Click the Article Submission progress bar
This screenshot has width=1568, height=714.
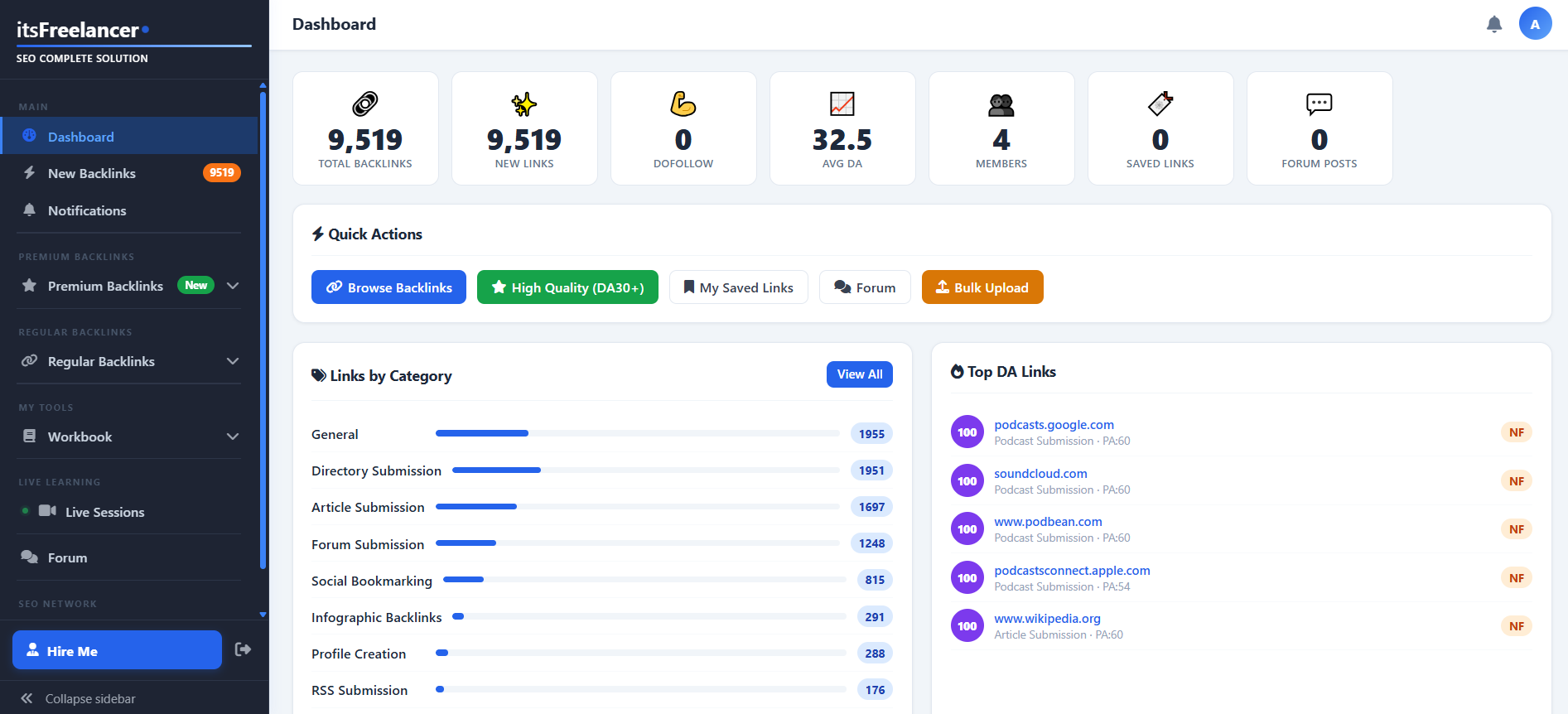pyautogui.click(x=638, y=506)
